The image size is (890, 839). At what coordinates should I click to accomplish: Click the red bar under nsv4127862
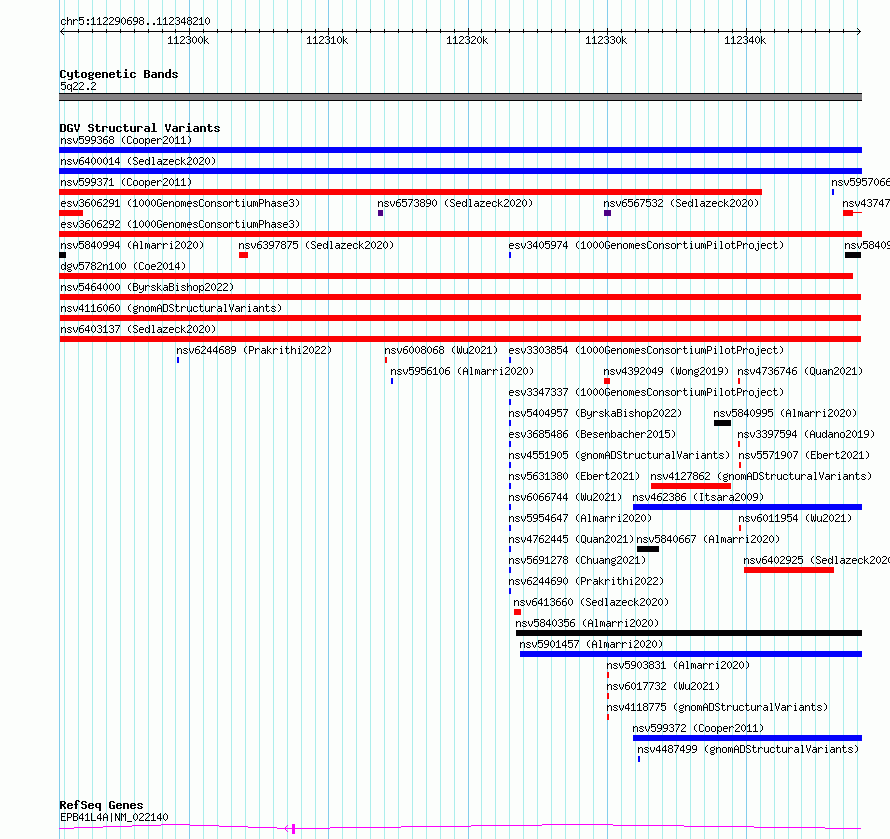pos(691,486)
